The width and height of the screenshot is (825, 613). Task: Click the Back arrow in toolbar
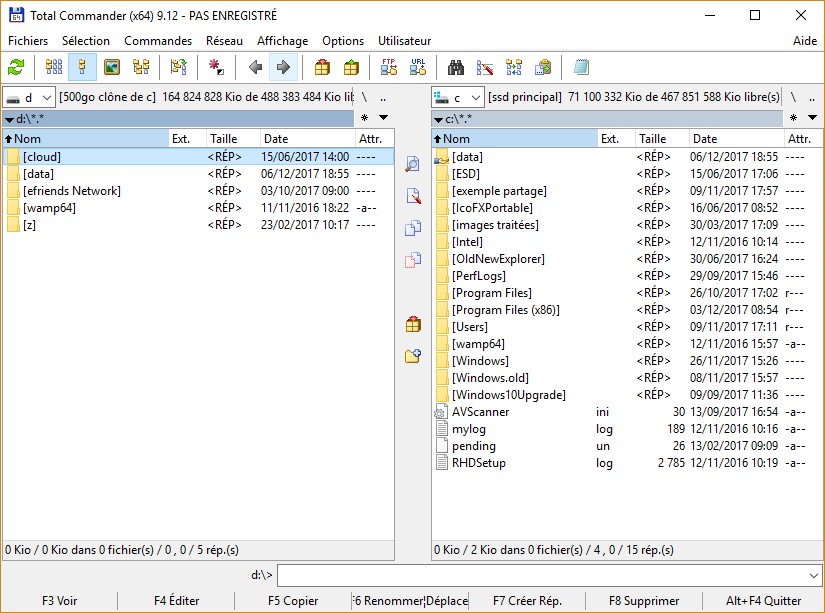coord(255,67)
